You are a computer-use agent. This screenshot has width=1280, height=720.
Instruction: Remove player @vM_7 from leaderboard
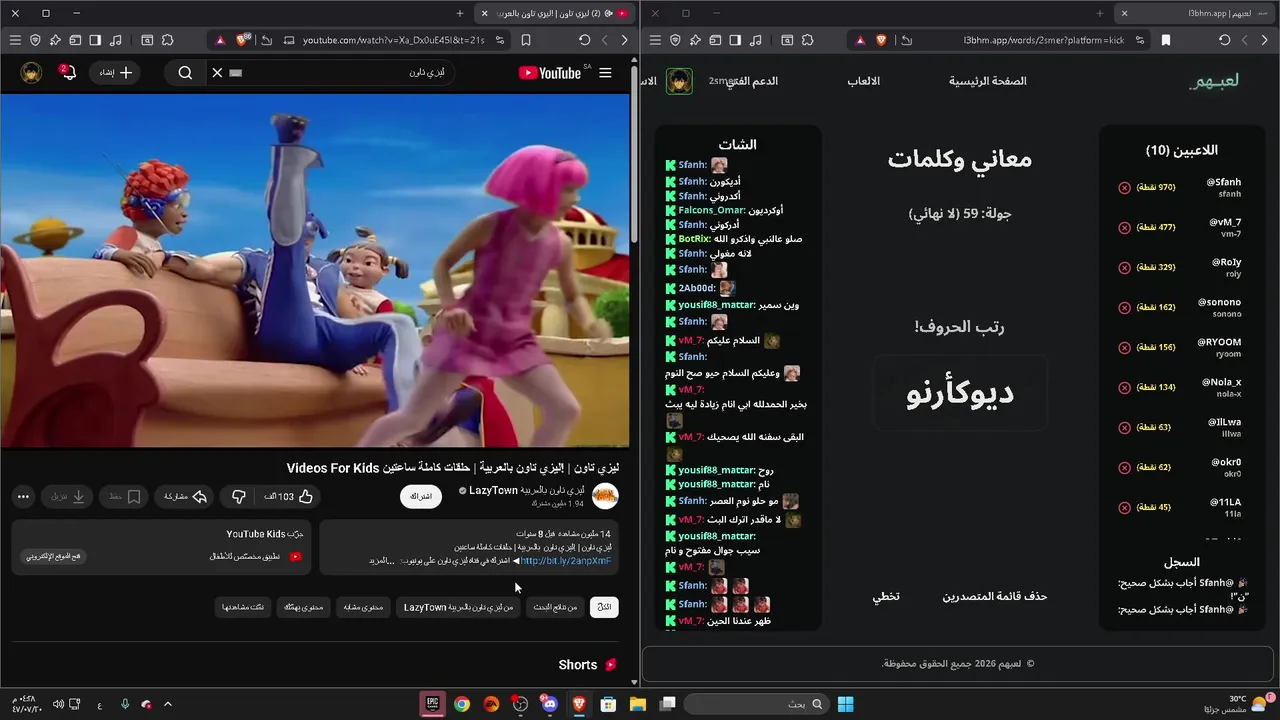click(1124, 228)
